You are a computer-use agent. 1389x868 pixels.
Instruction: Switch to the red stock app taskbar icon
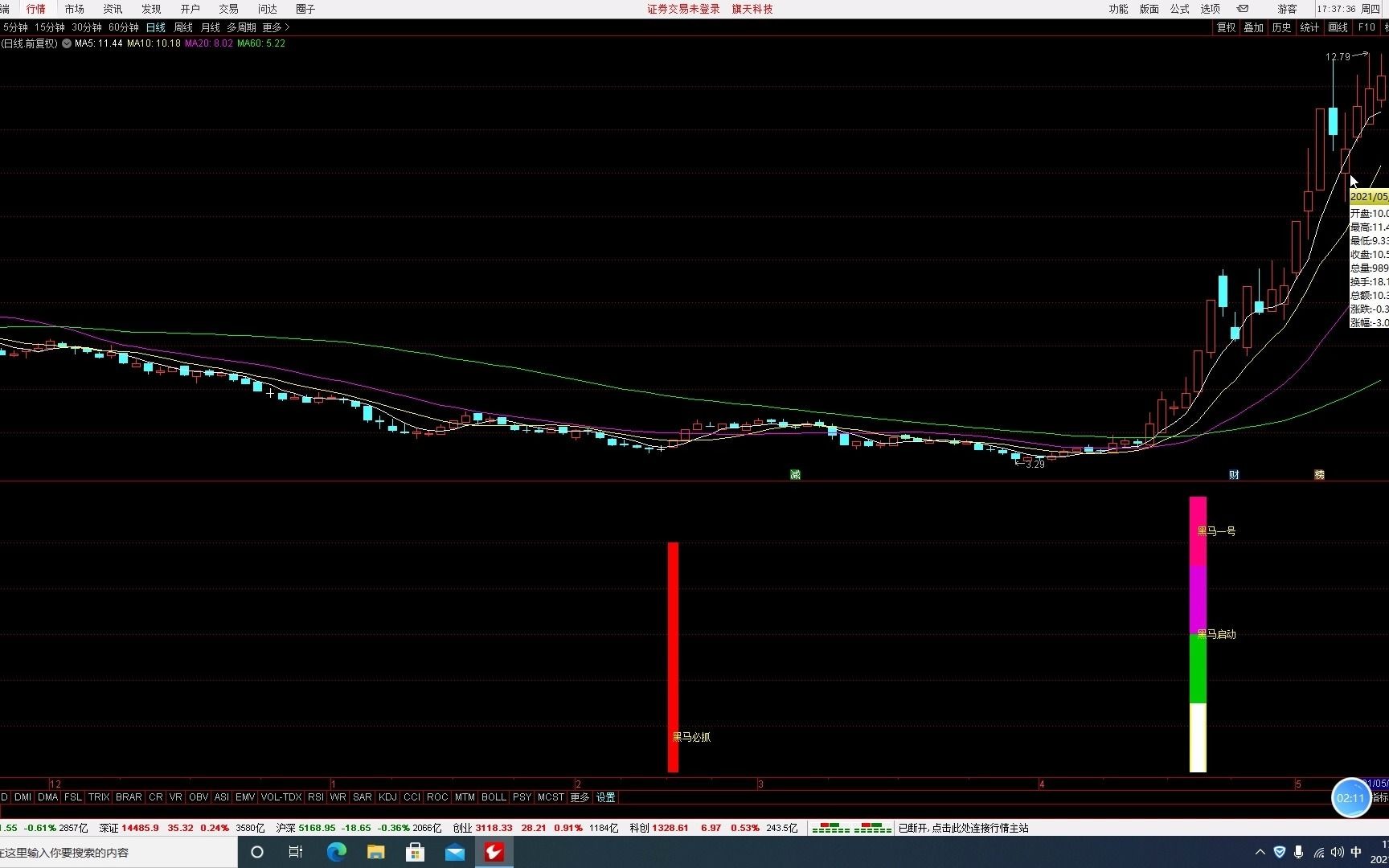tap(494, 852)
